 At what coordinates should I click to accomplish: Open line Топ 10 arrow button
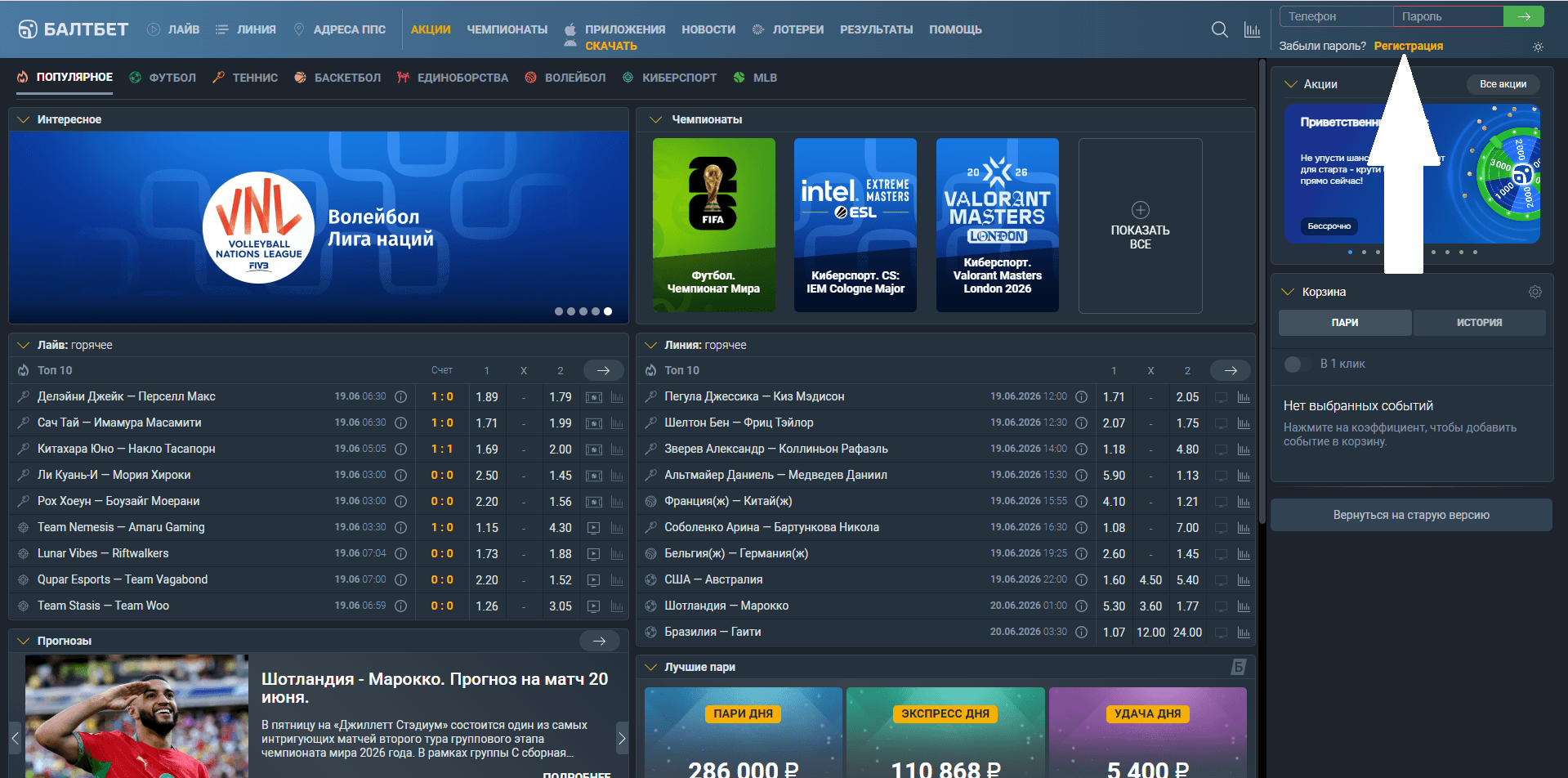click(1231, 370)
